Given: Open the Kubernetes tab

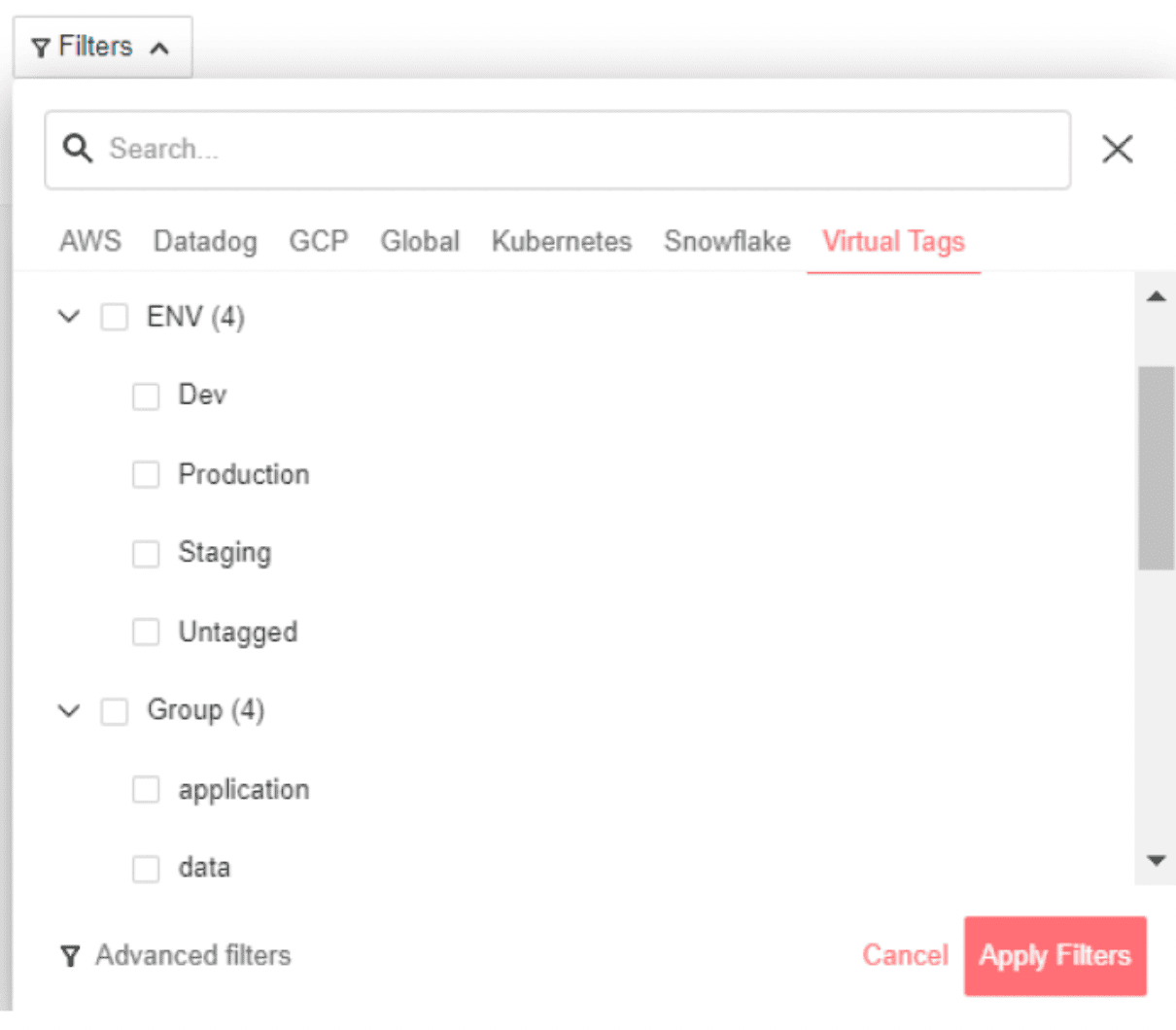Looking at the screenshot, I should point(562,241).
